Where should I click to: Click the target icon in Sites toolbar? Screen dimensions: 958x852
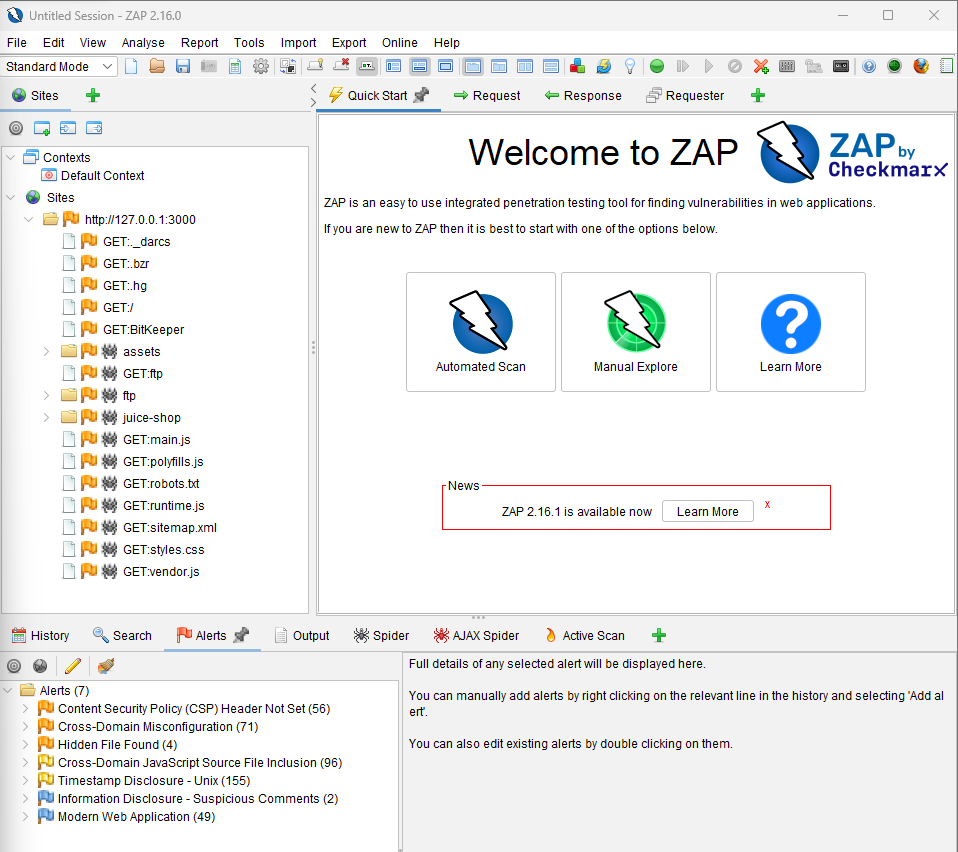pos(16,128)
